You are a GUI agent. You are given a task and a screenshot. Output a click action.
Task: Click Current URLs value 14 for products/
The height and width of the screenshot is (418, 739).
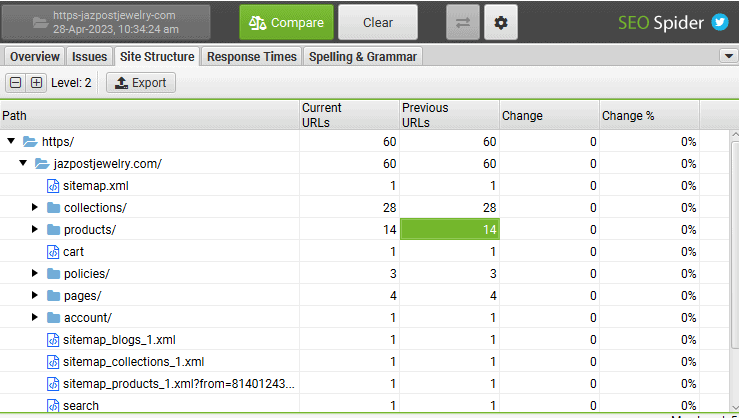click(x=389, y=229)
